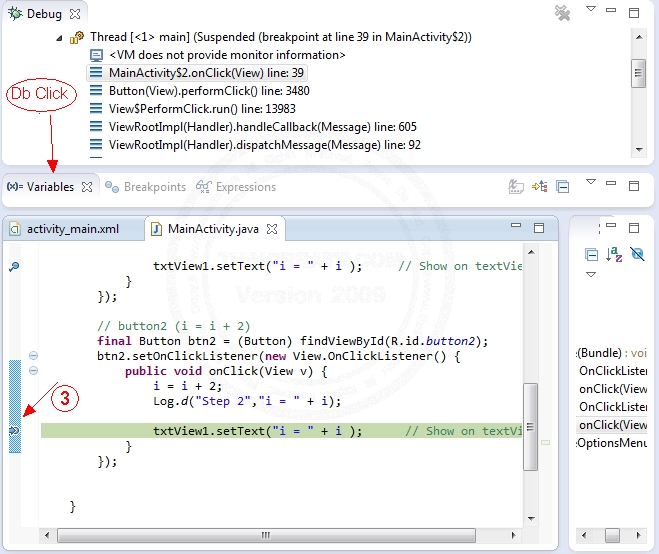The width and height of the screenshot is (659, 554).
Task: Click the editor vertical scrollbar down arrow
Action: click(531, 519)
